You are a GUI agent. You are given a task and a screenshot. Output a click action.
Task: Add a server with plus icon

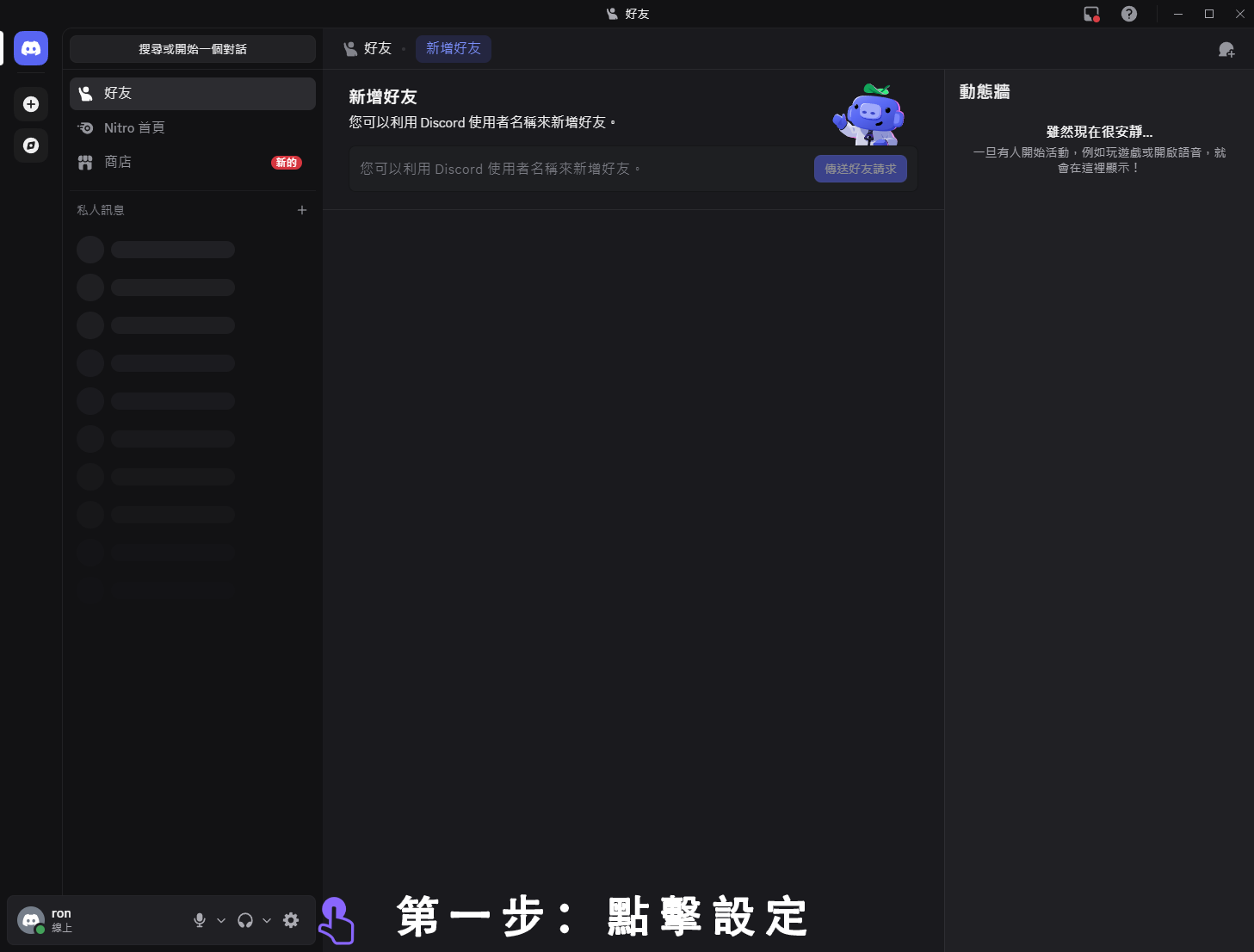[x=31, y=104]
